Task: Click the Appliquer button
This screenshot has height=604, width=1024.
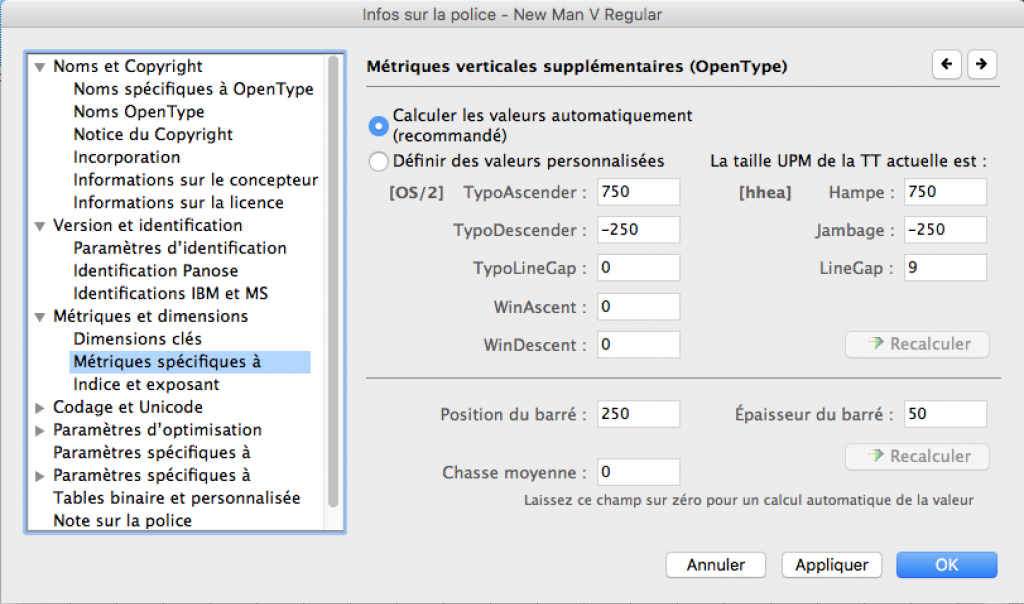Action: (831, 565)
